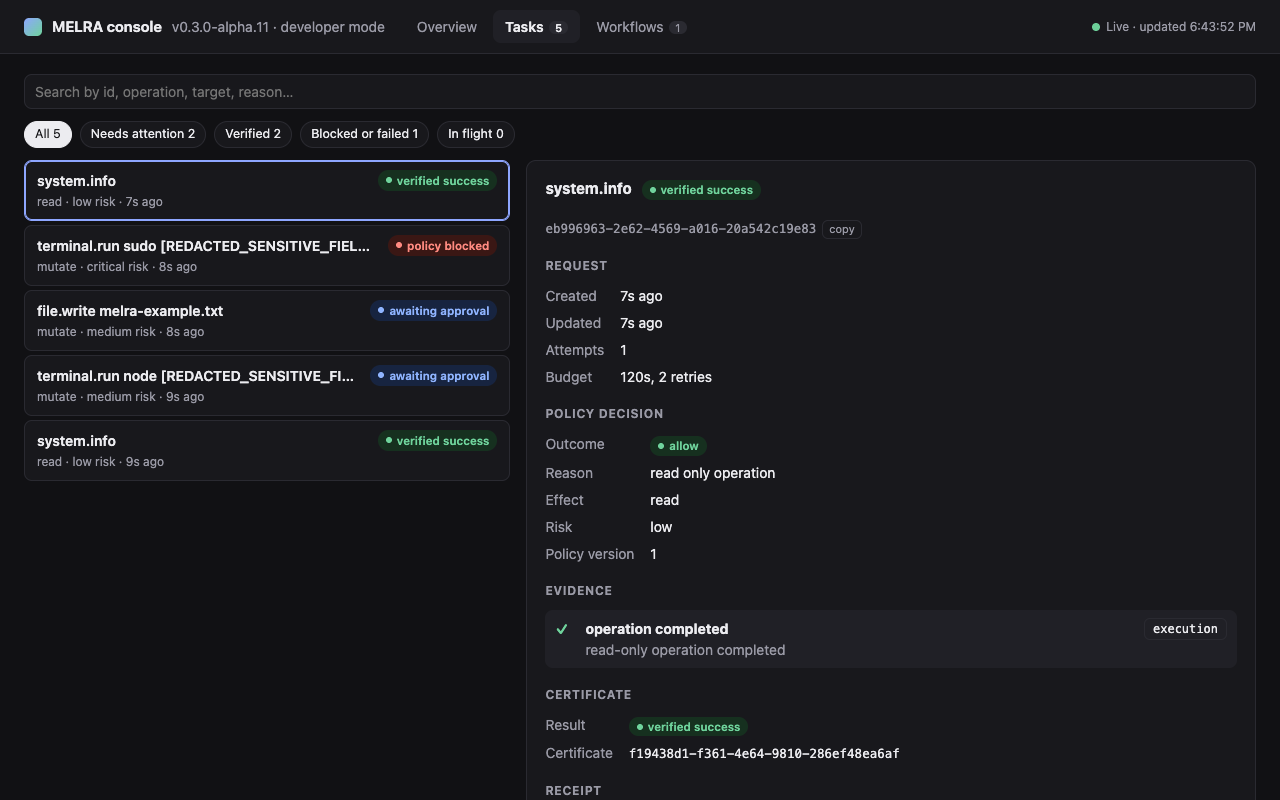Click the operation completed evidence title
Viewport: 1280px width, 800px height.
pos(657,629)
